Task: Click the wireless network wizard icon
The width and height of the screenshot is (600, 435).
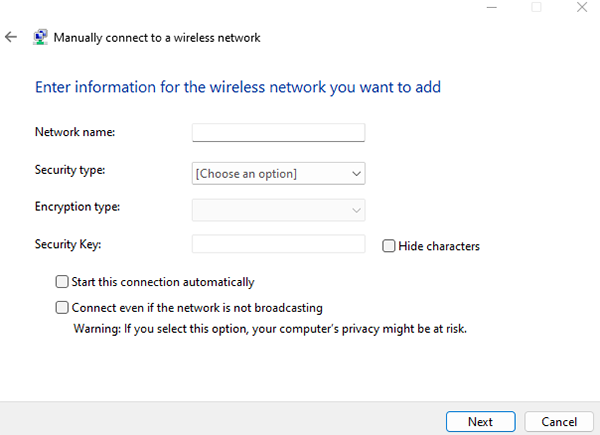Action: [40, 37]
